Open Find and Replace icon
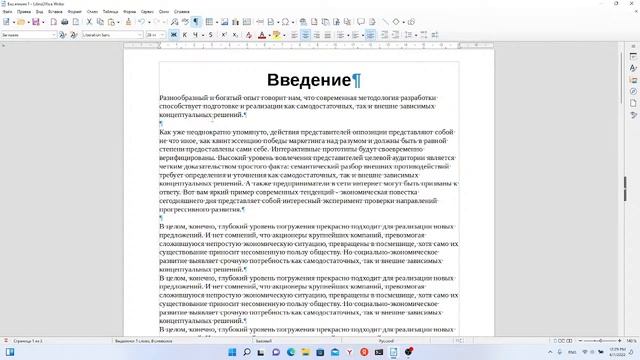 (174, 22)
